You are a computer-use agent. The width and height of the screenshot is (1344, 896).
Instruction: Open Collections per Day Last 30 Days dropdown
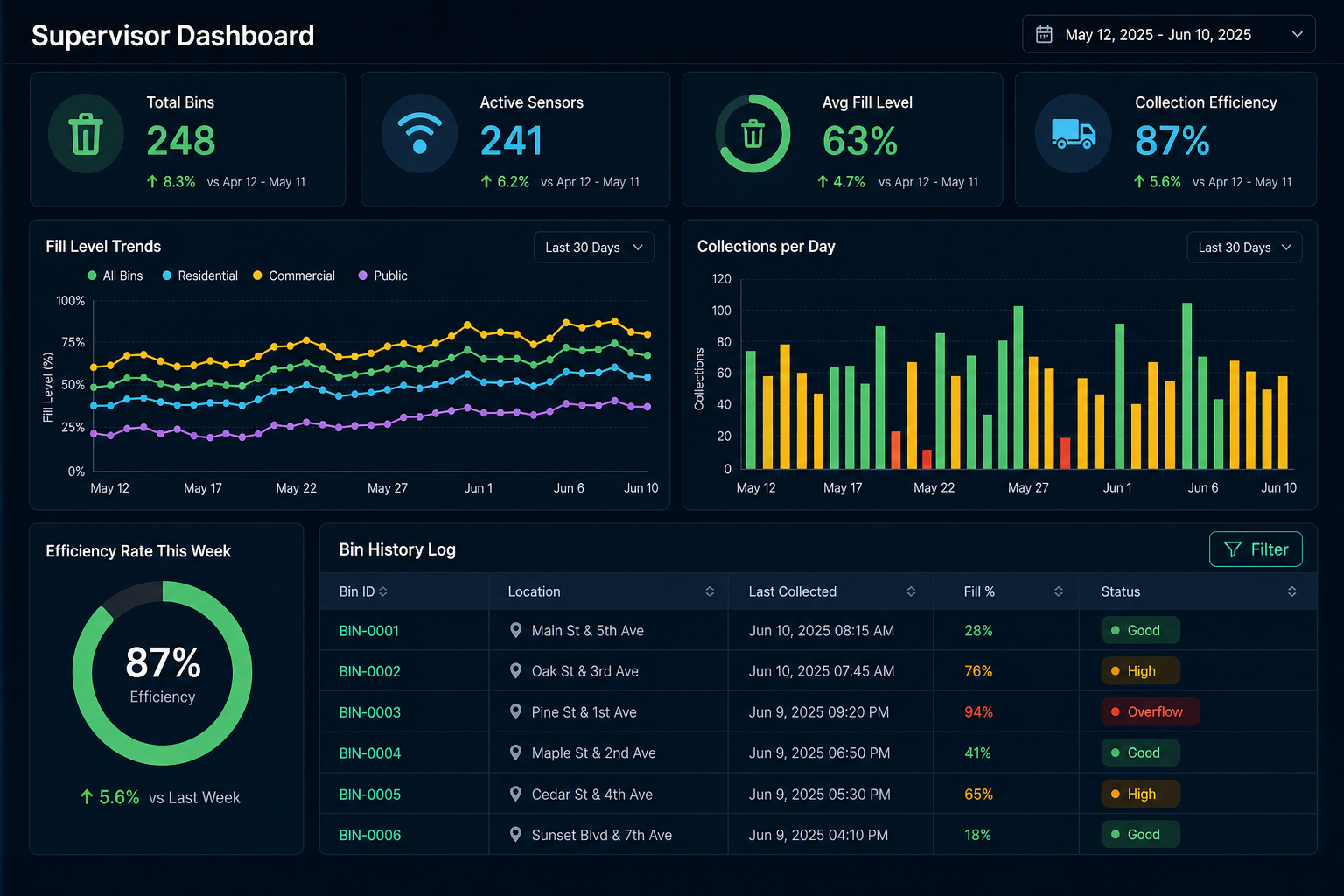1244,248
